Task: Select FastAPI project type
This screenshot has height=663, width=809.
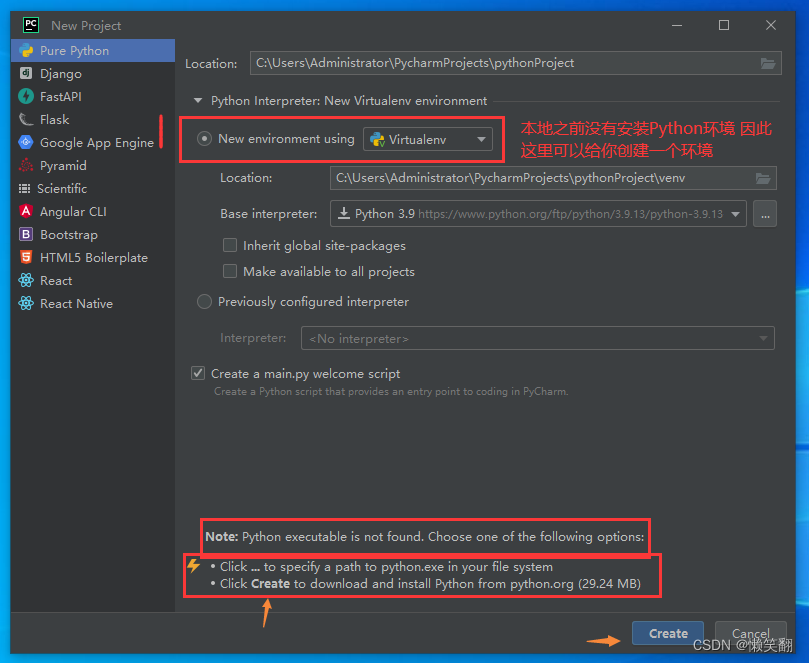Action: pyautogui.click(x=93, y=96)
